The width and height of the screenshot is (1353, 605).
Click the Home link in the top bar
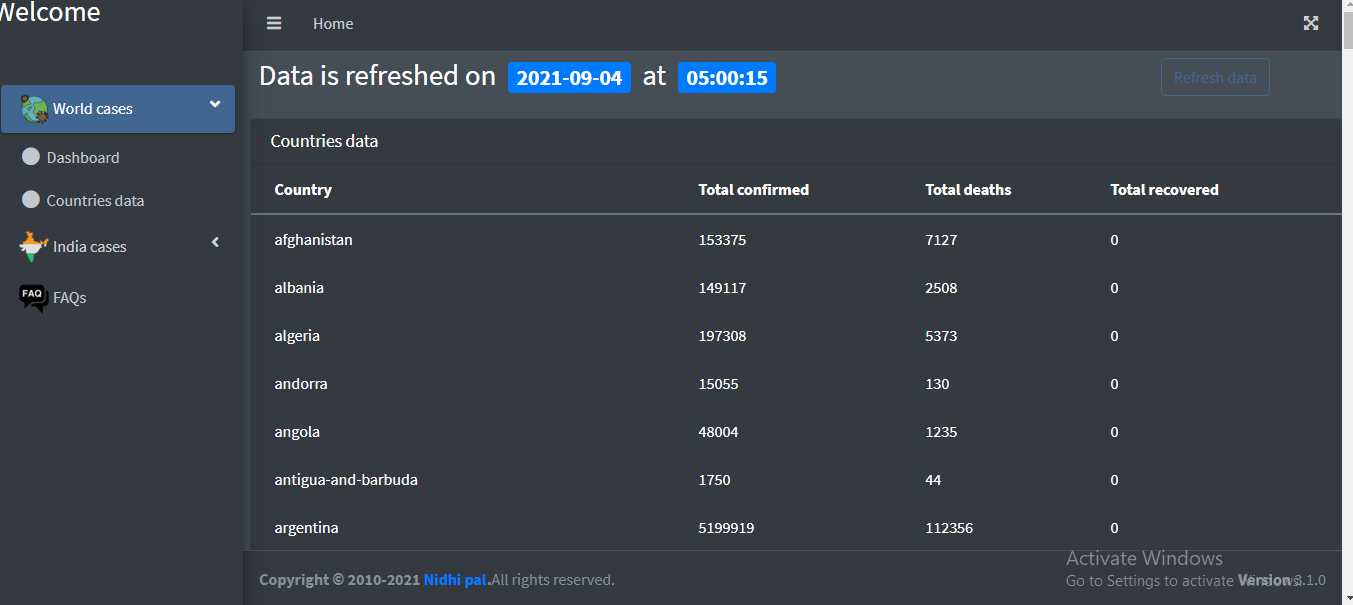333,24
